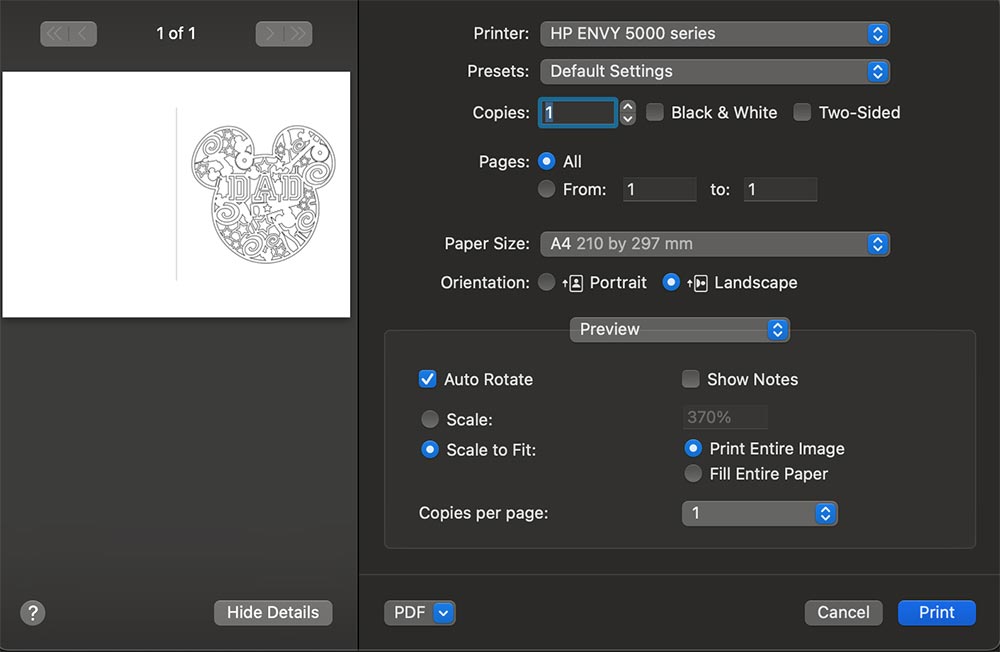Viewport: 1000px width, 652px height.
Task: Select Scale to Fit radio button
Action: [430, 450]
